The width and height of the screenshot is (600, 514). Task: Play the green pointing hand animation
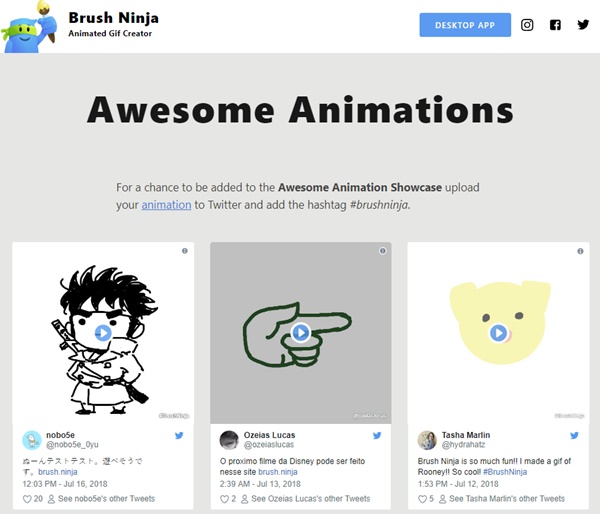[x=301, y=333]
